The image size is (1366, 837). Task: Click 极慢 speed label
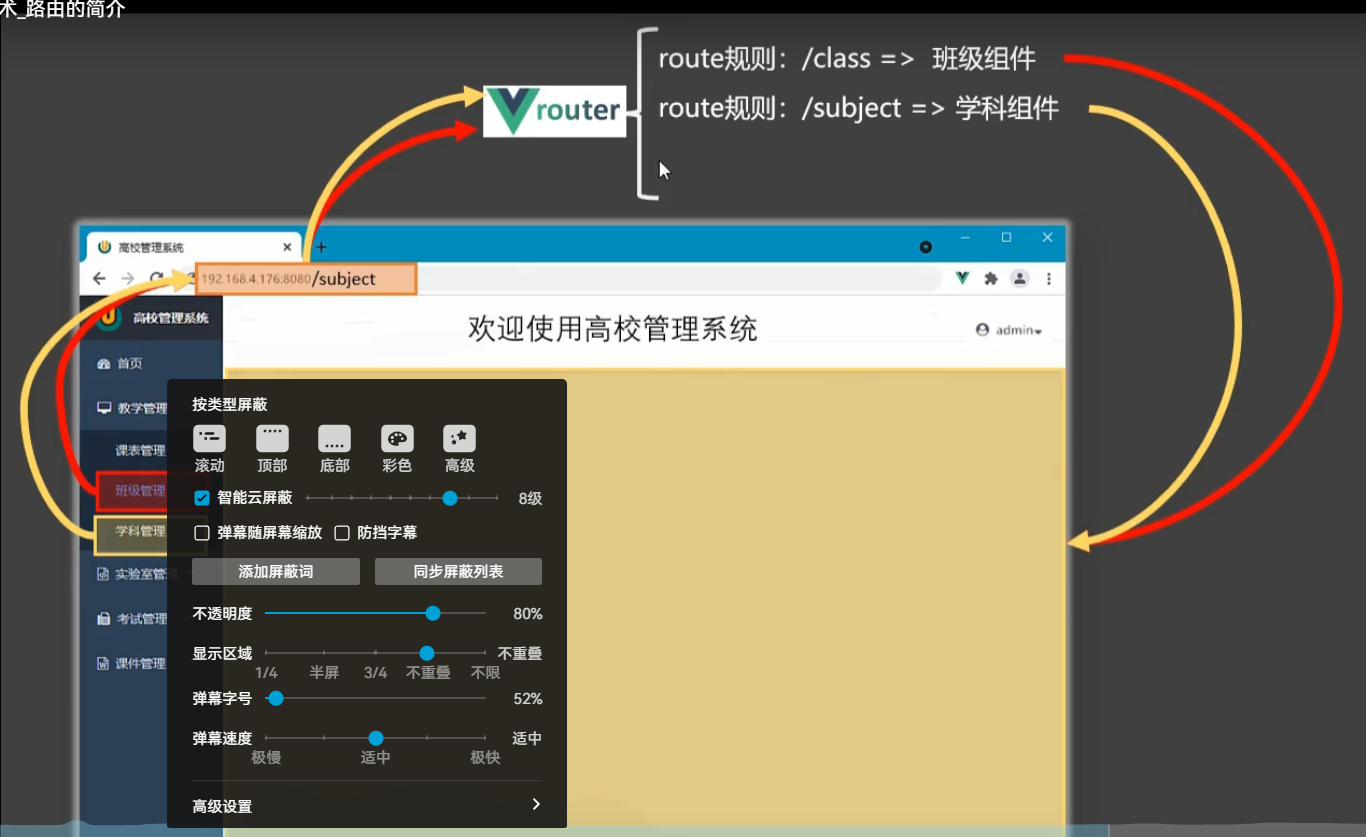tap(266, 758)
